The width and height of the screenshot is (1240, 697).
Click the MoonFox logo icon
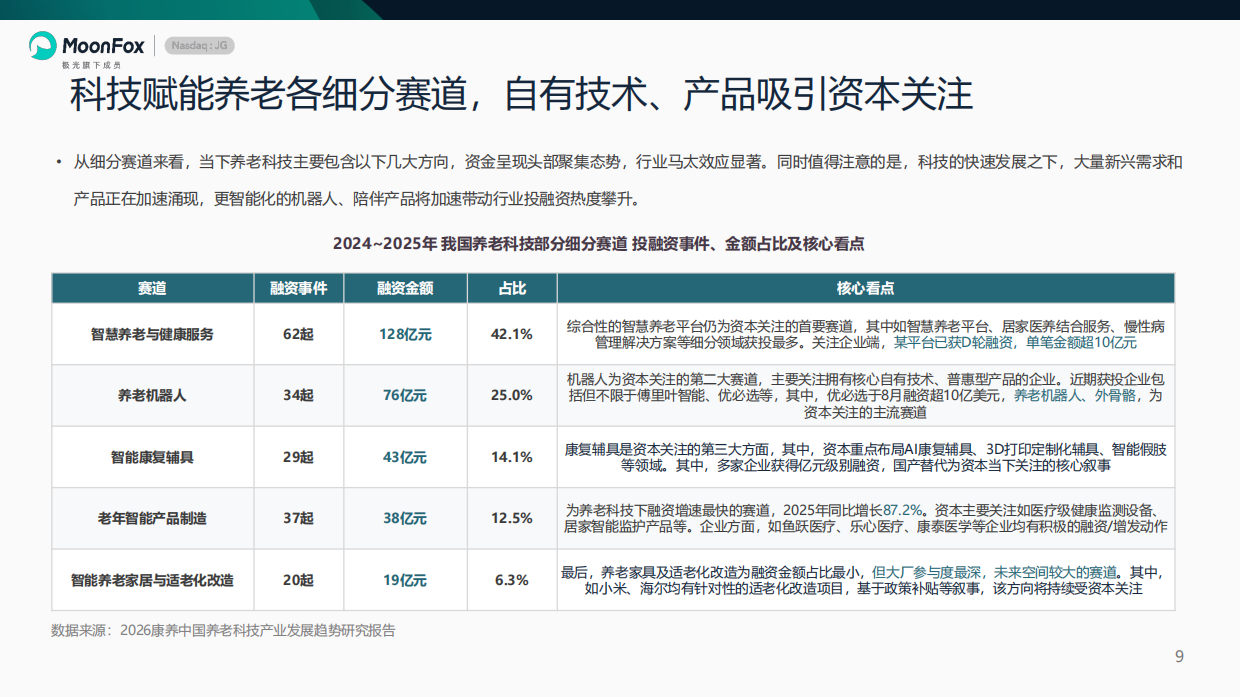42,45
